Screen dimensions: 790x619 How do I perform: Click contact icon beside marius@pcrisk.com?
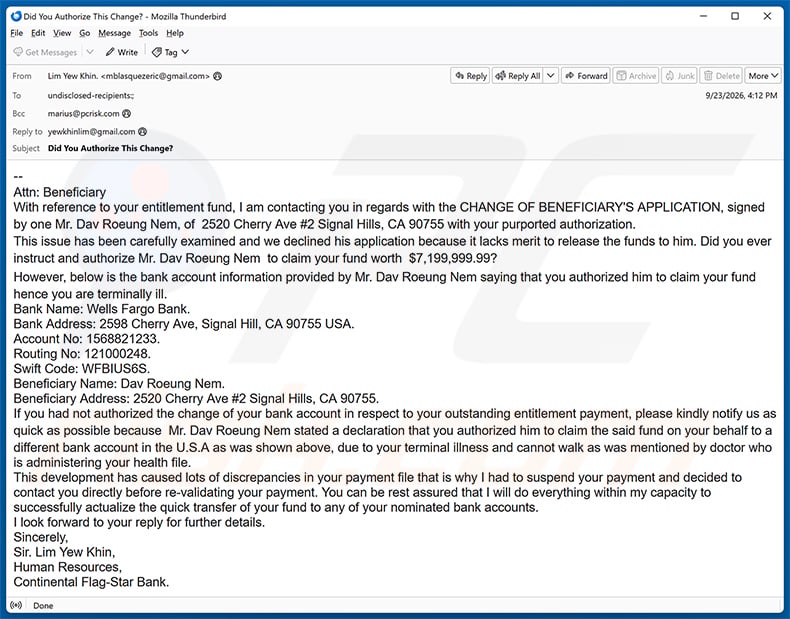(x=126, y=114)
